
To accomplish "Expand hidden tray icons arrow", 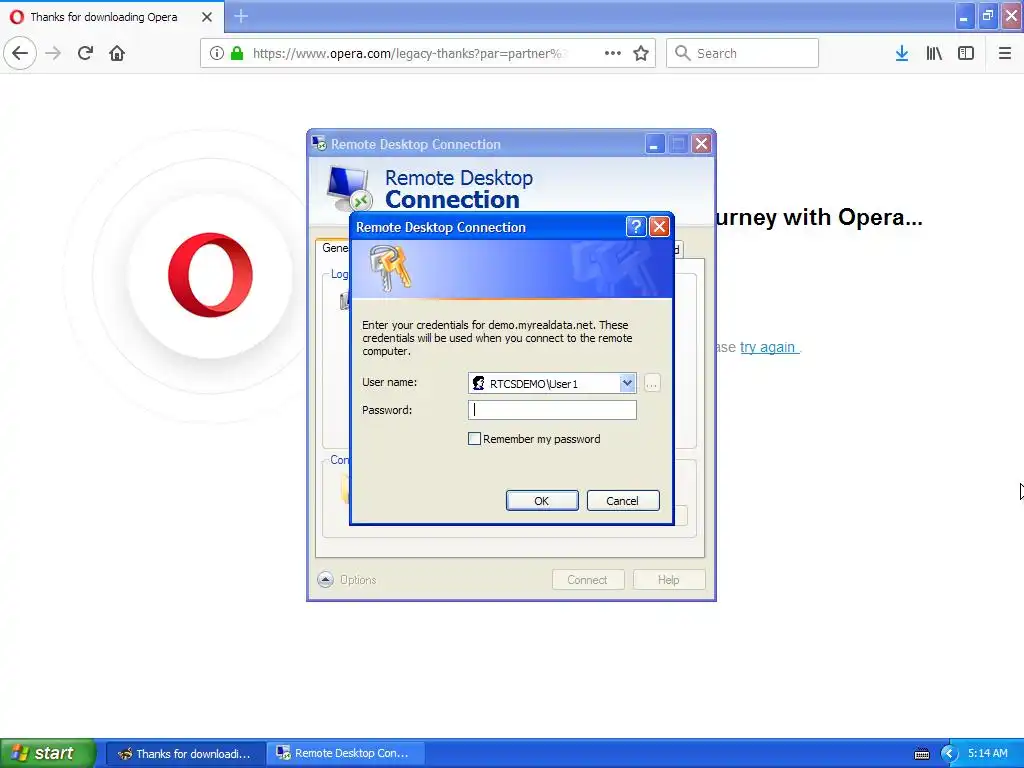I will click(949, 754).
